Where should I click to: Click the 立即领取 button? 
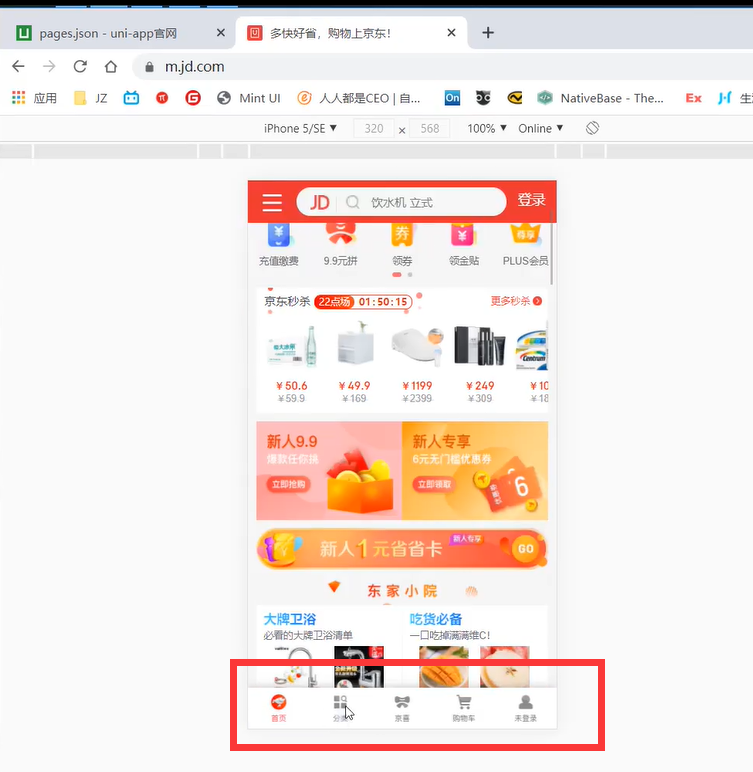tap(434, 484)
